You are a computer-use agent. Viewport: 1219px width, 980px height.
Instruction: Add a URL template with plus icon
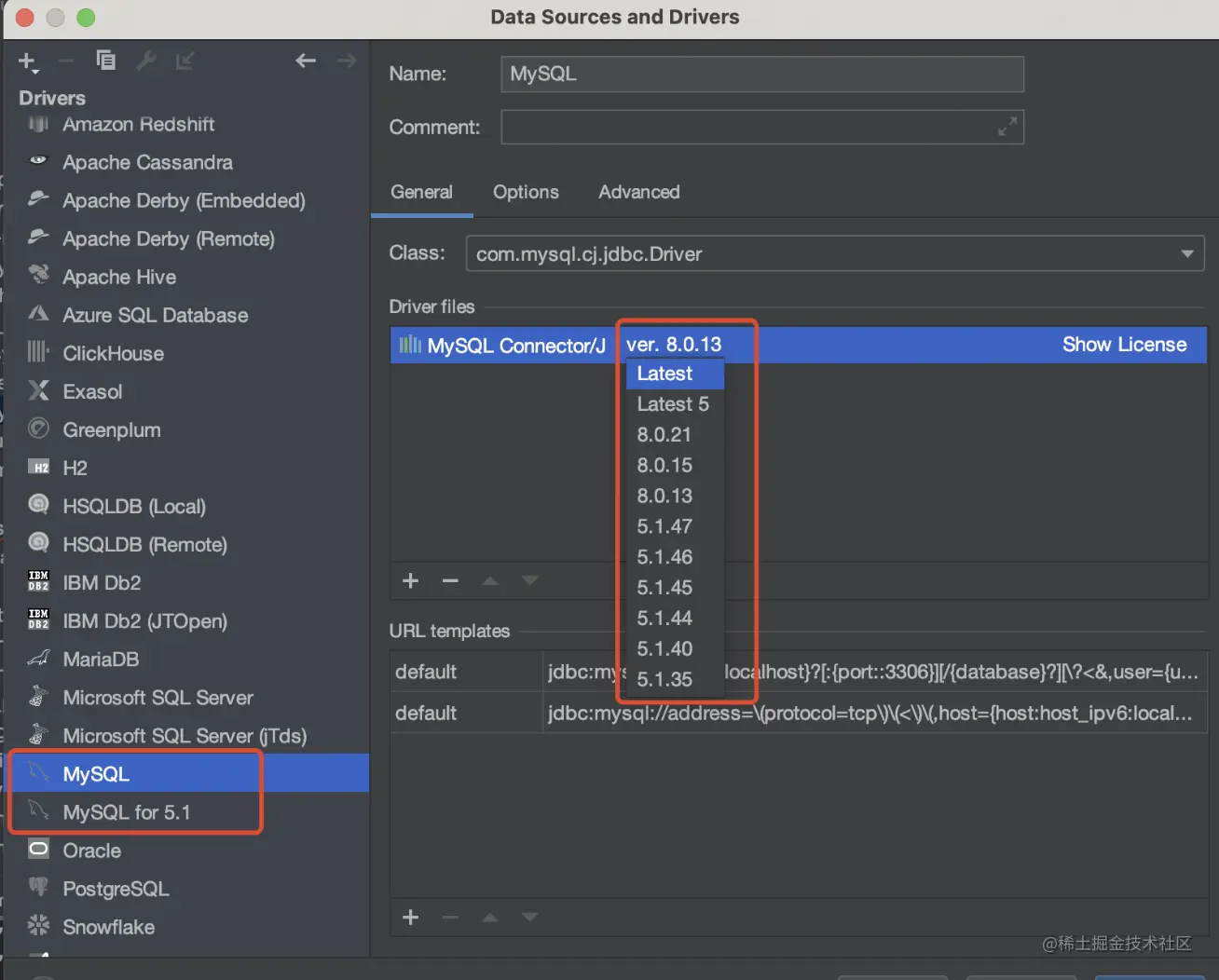click(x=410, y=917)
